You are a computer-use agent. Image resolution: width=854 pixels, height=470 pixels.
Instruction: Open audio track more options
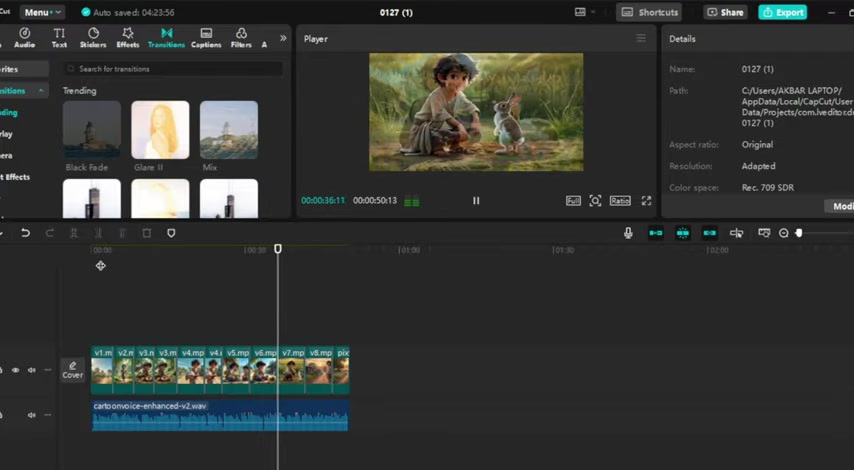[48, 415]
